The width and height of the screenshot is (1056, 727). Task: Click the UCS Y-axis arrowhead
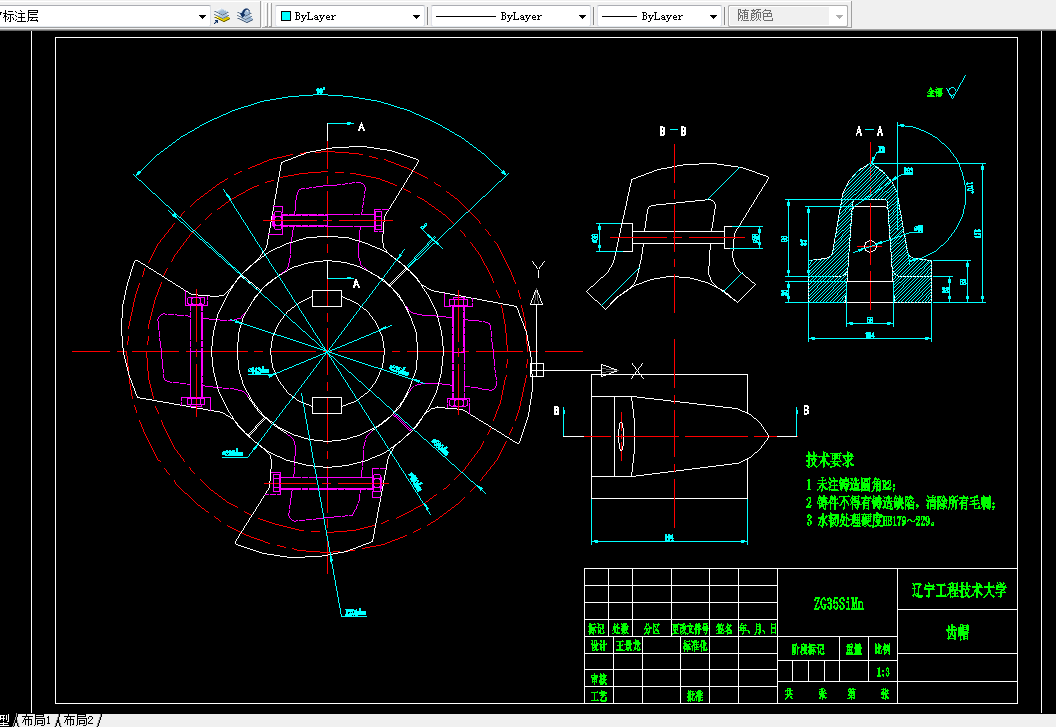tap(537, 297)
